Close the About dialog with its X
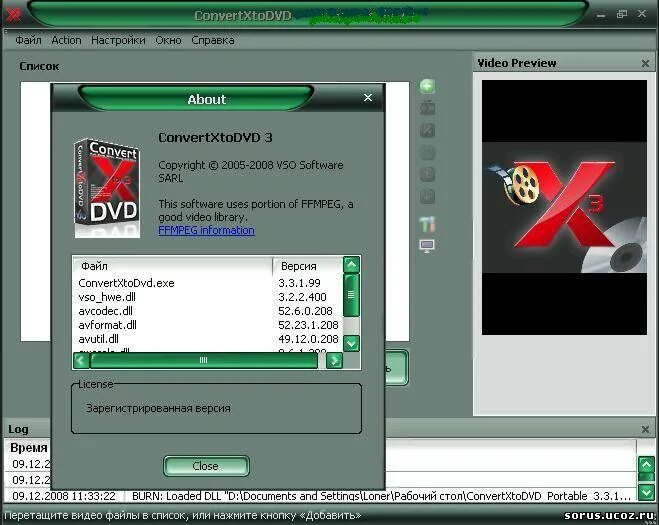The width and height of the screenshot is (659, 525). pyautogui.click(x=368, y=98)
